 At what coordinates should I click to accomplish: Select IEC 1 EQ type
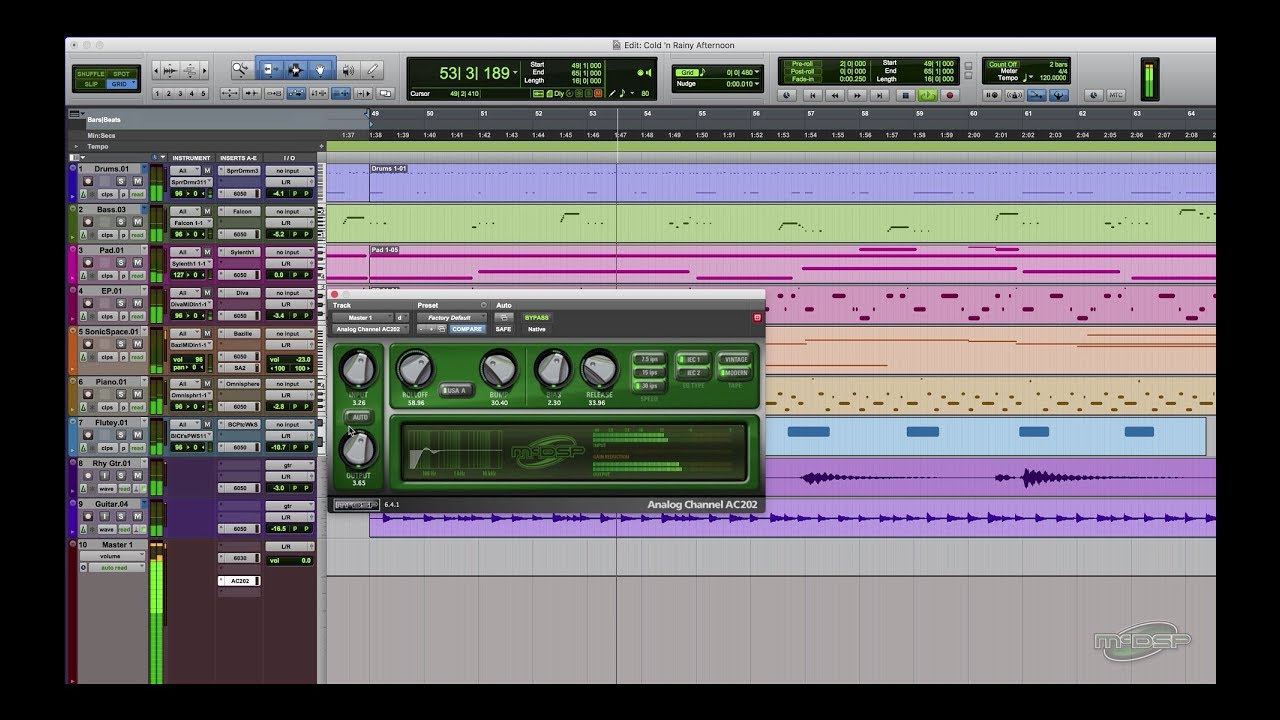(692, 359)
